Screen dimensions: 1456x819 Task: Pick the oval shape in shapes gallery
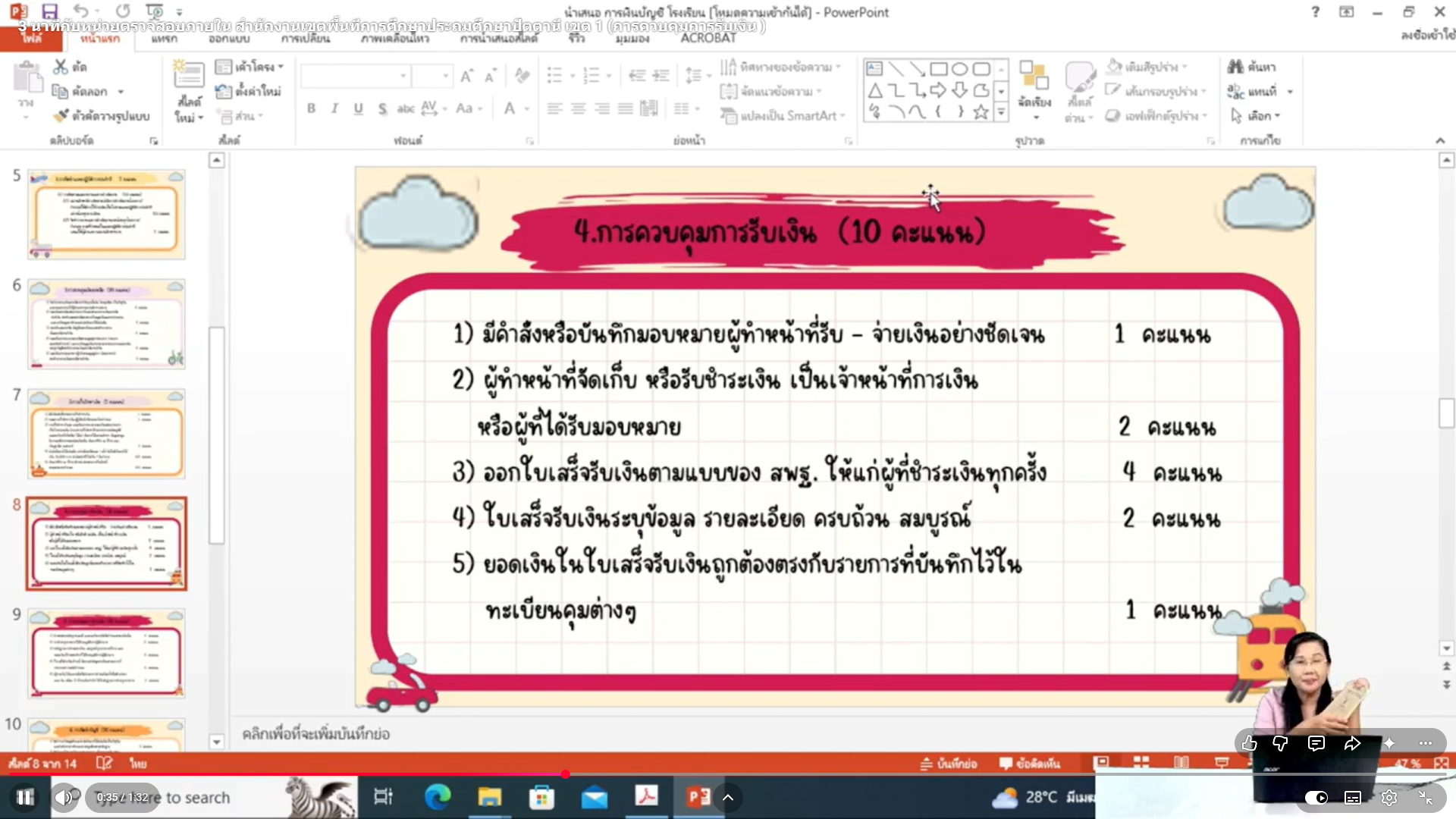(x=959, y=69)
